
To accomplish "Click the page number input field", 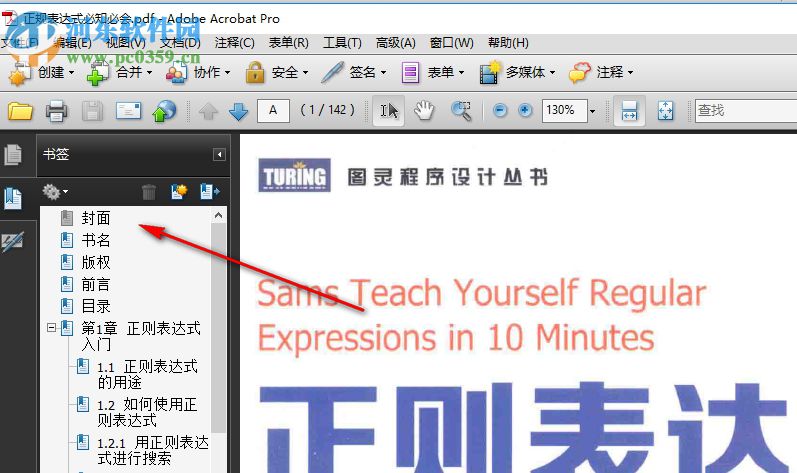I will pyautogui.click(x=273, y=110).
